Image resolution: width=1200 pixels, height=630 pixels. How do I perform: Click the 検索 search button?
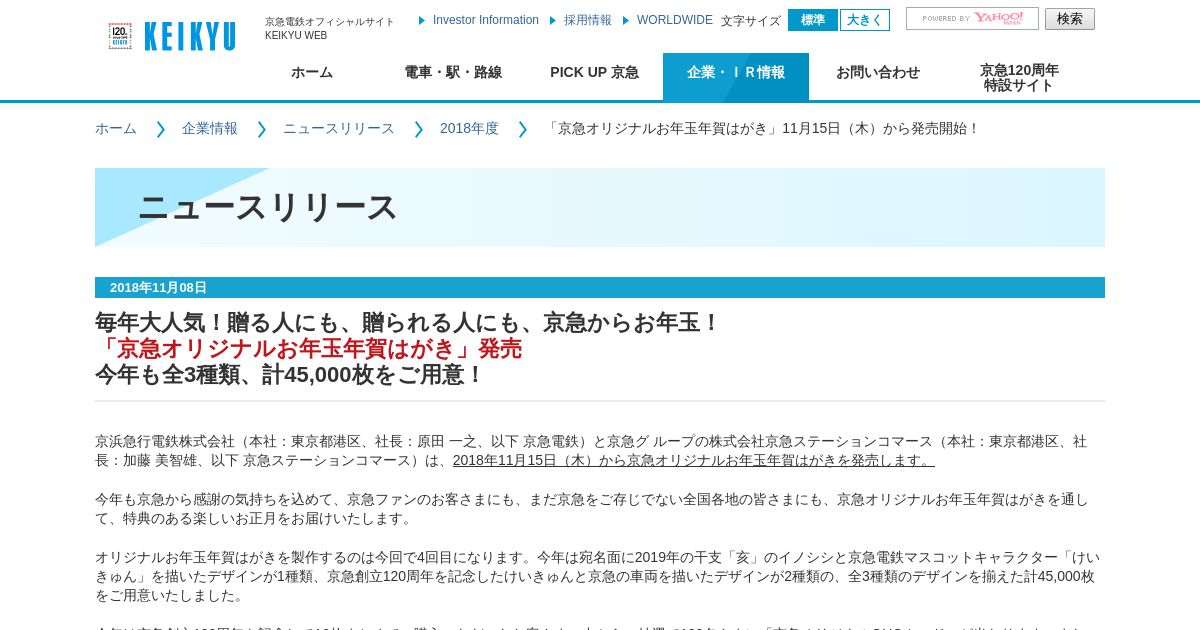point(1070,19)
